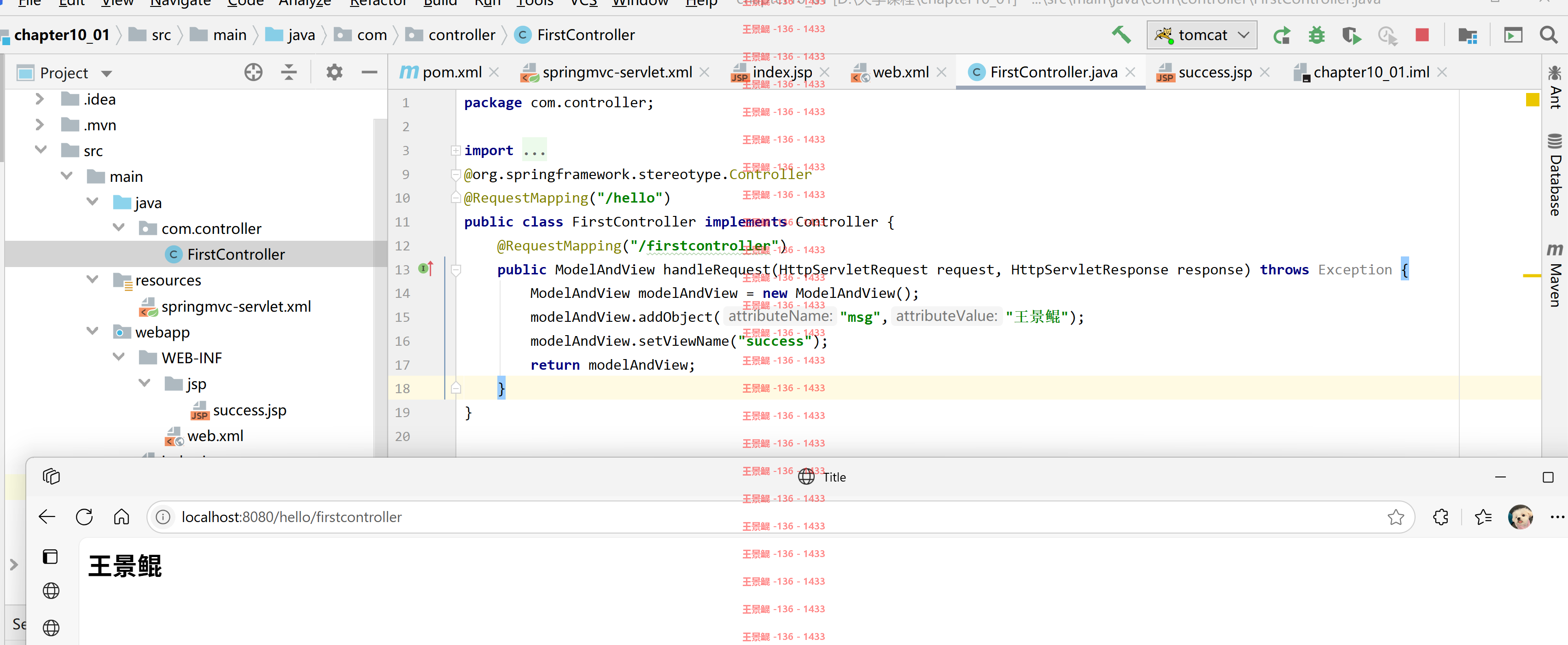The image size is (1568, 645).
Task: Expand the folded import statement
Action: 455,150
